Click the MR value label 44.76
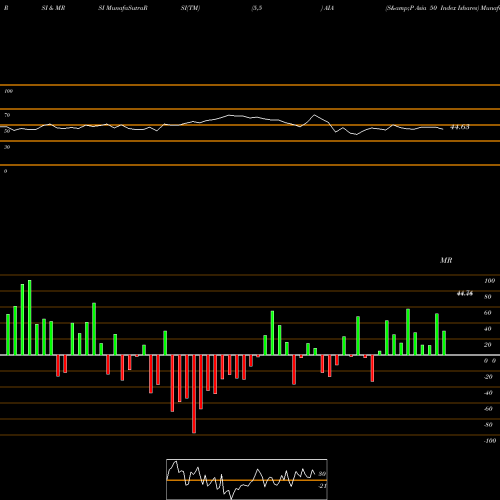The image size is (500, 500). [x=465, y=293]
